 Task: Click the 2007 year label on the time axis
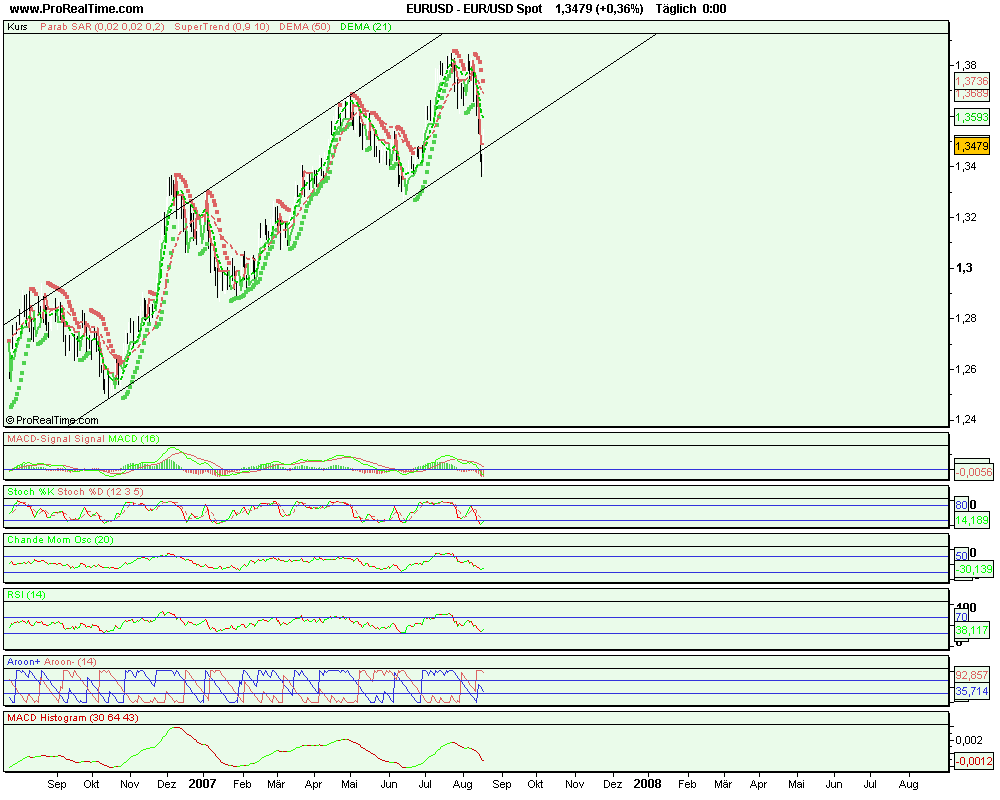coord(203,784)
